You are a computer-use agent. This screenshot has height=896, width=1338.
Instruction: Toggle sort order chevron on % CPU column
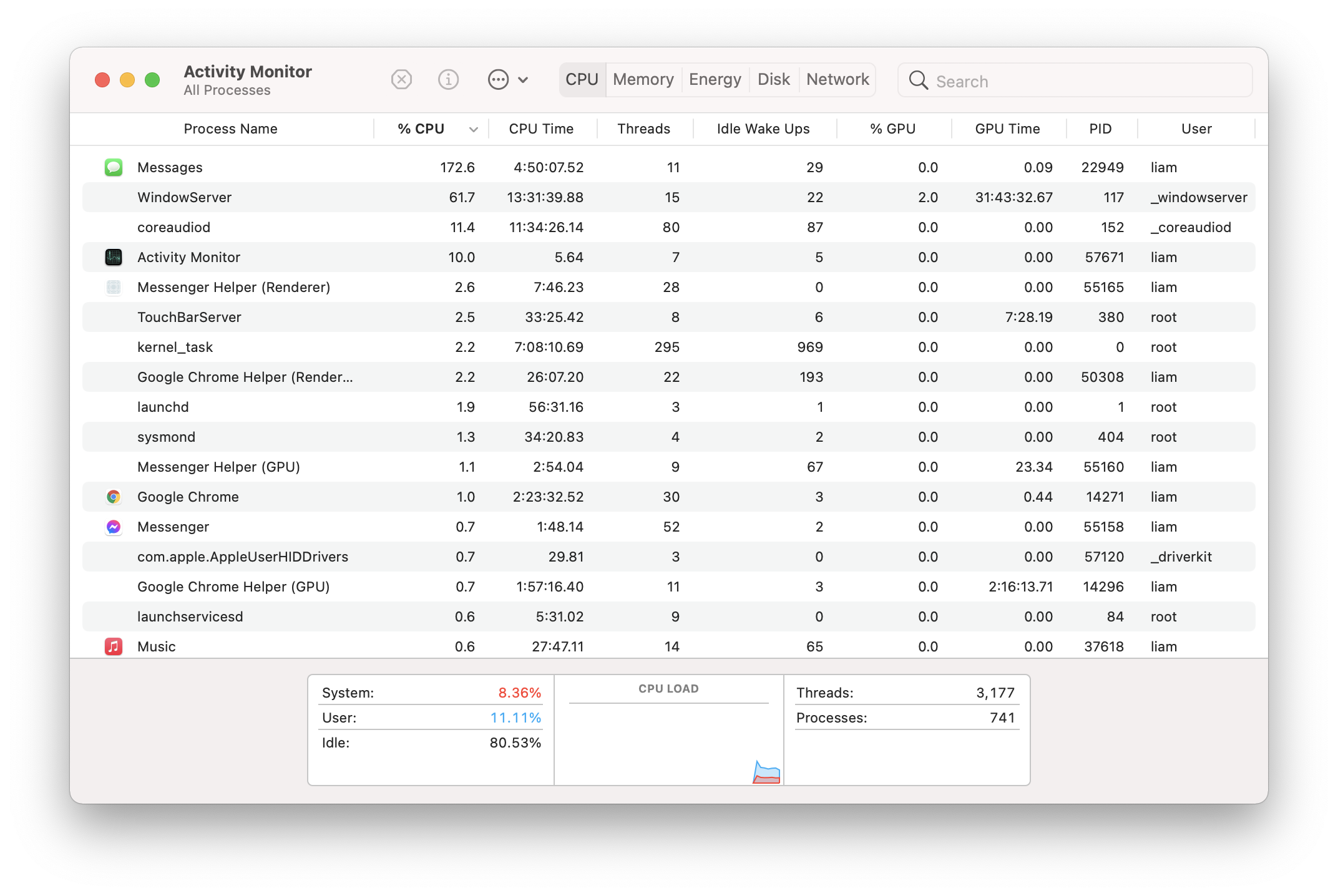pyautogui.click(x=473, y=129)
